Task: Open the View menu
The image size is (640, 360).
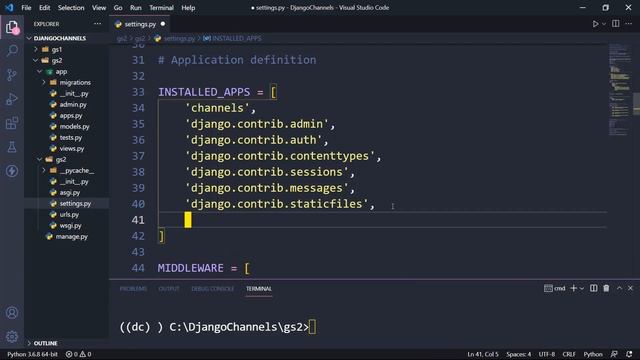Action: pos(99,8)
